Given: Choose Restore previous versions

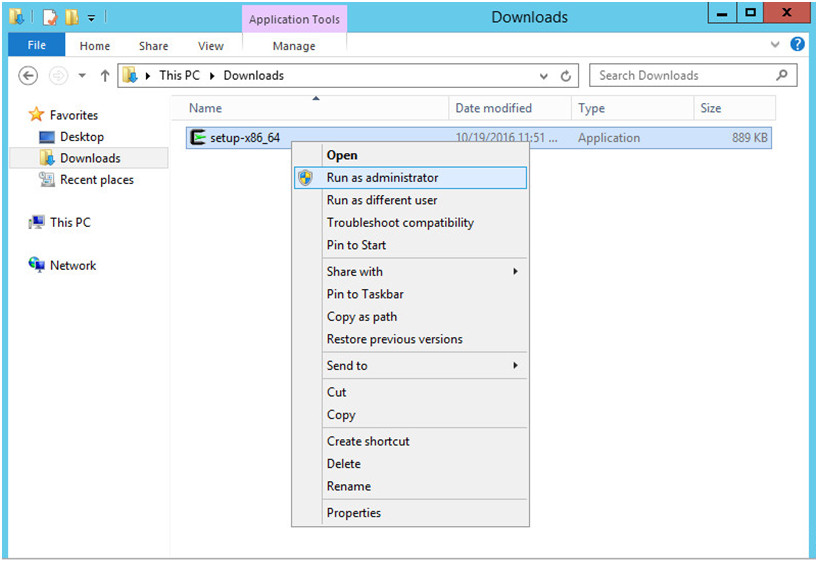Looking at the screenshot, I should [x=411, y=339].
